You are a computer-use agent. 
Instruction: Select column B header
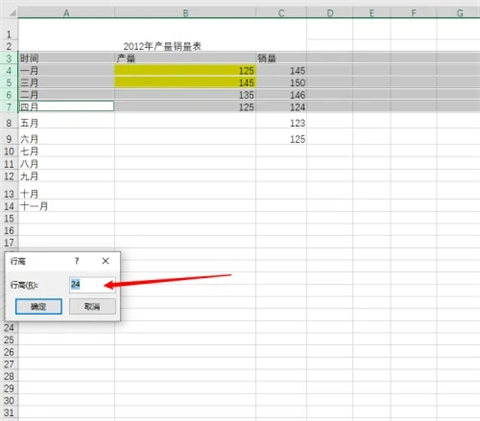[x=185, y=13]
